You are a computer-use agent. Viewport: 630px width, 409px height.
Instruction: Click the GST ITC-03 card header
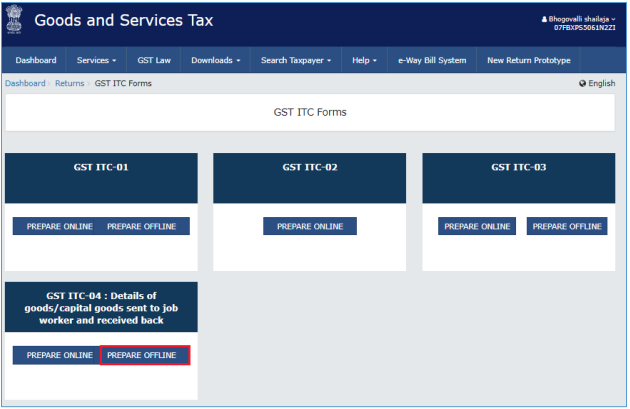click(519, 178)
